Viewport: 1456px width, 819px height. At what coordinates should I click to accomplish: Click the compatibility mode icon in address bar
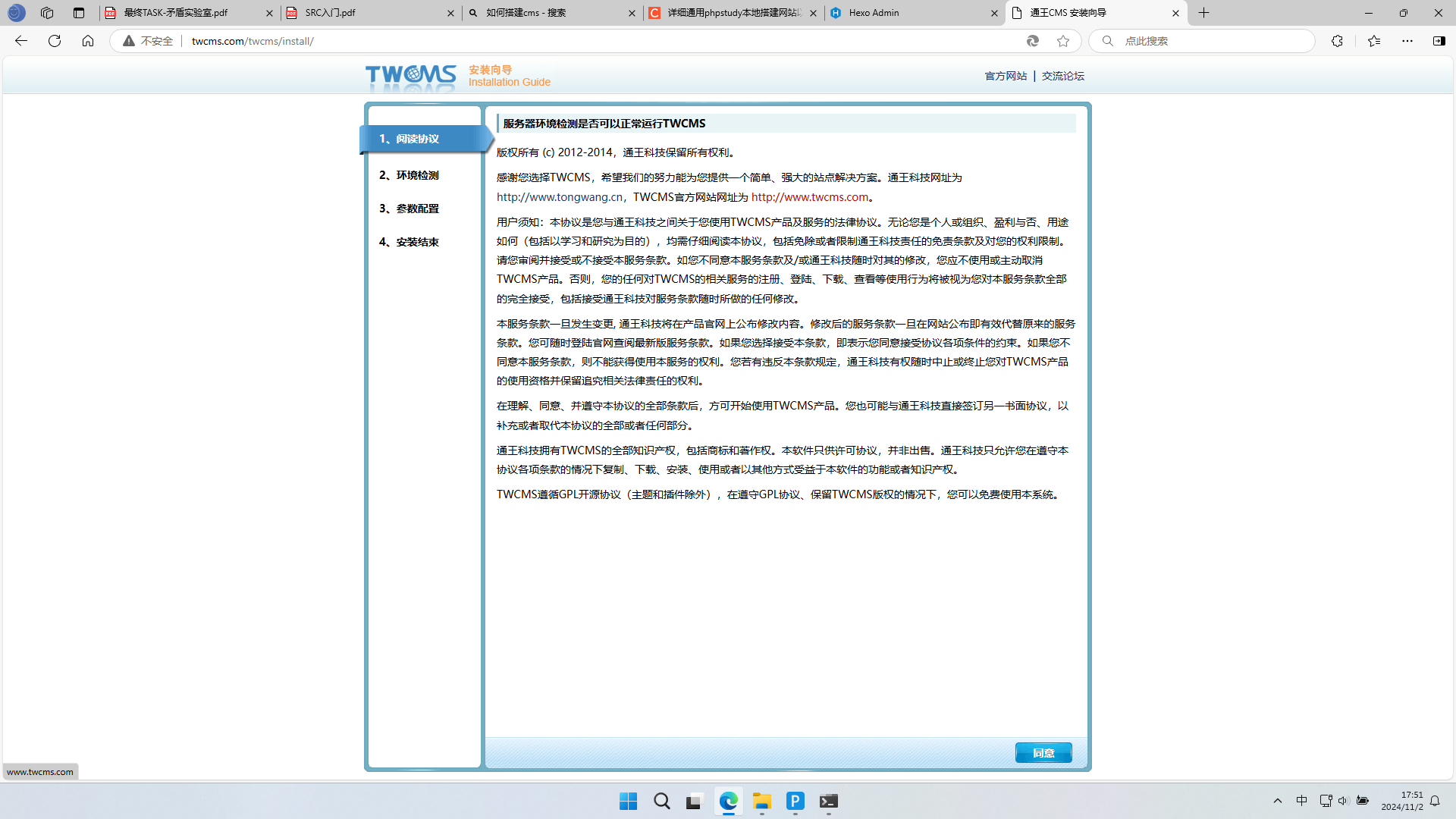(x=1033, y=41)
